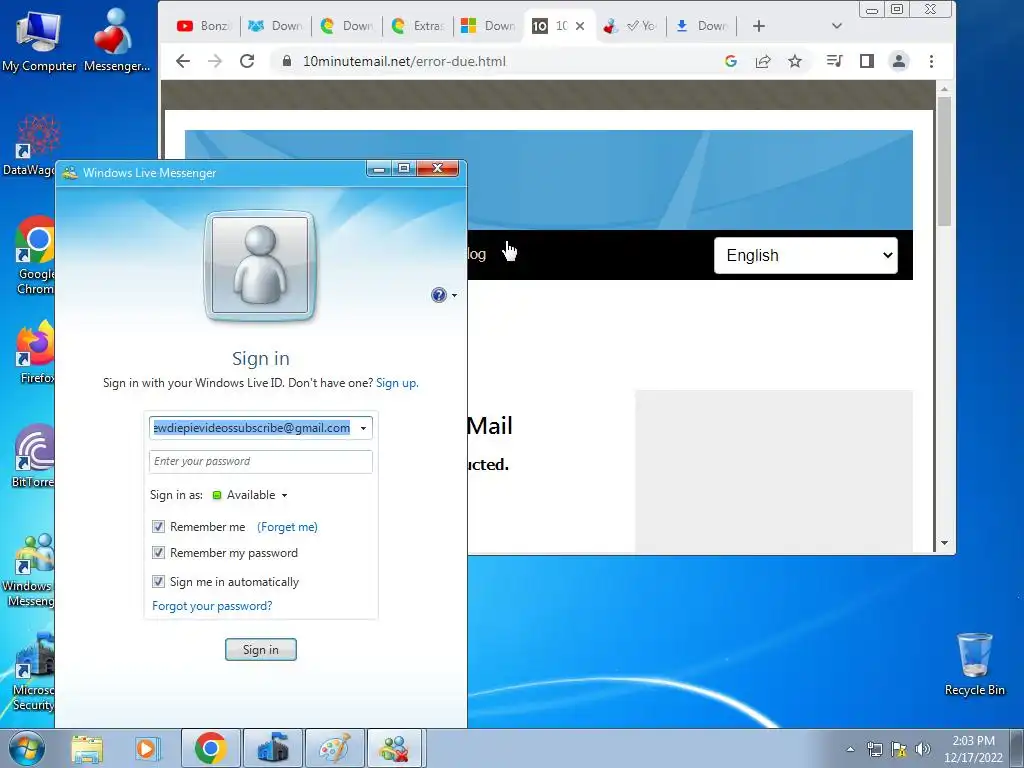This screenshot has height=768, width=1024.
Task: Open Windows Explorer from the taskbar
Action: point(87,748)
